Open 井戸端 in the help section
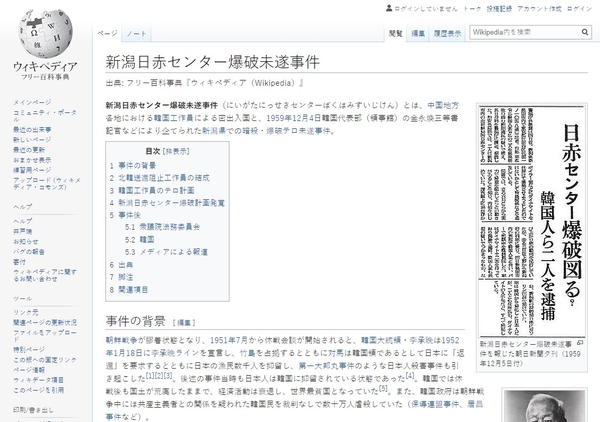Viewport: 600px width, 422px height. coord(23,231)
